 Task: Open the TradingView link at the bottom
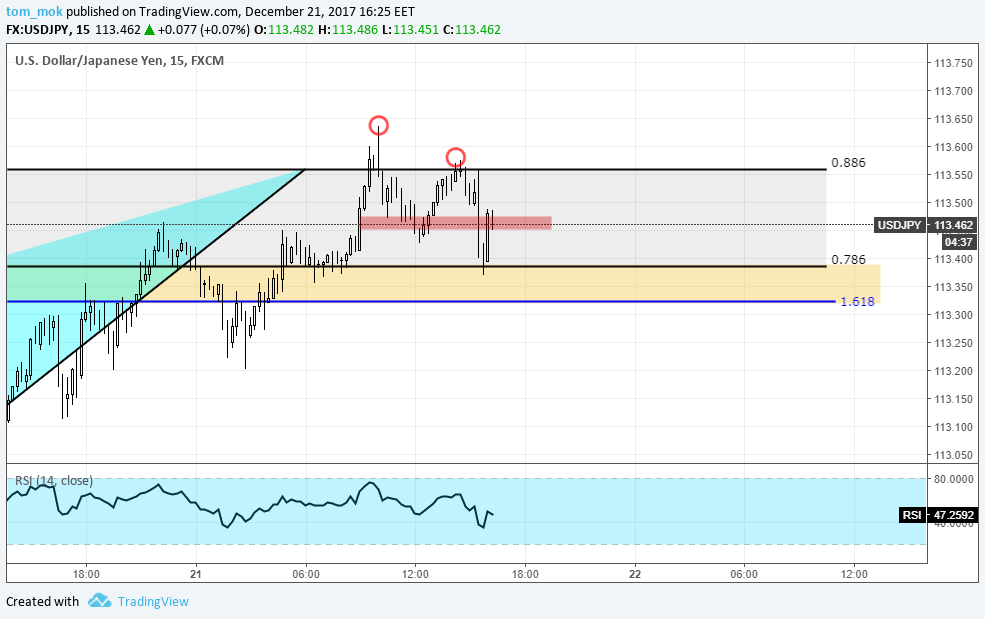point(153,601)
